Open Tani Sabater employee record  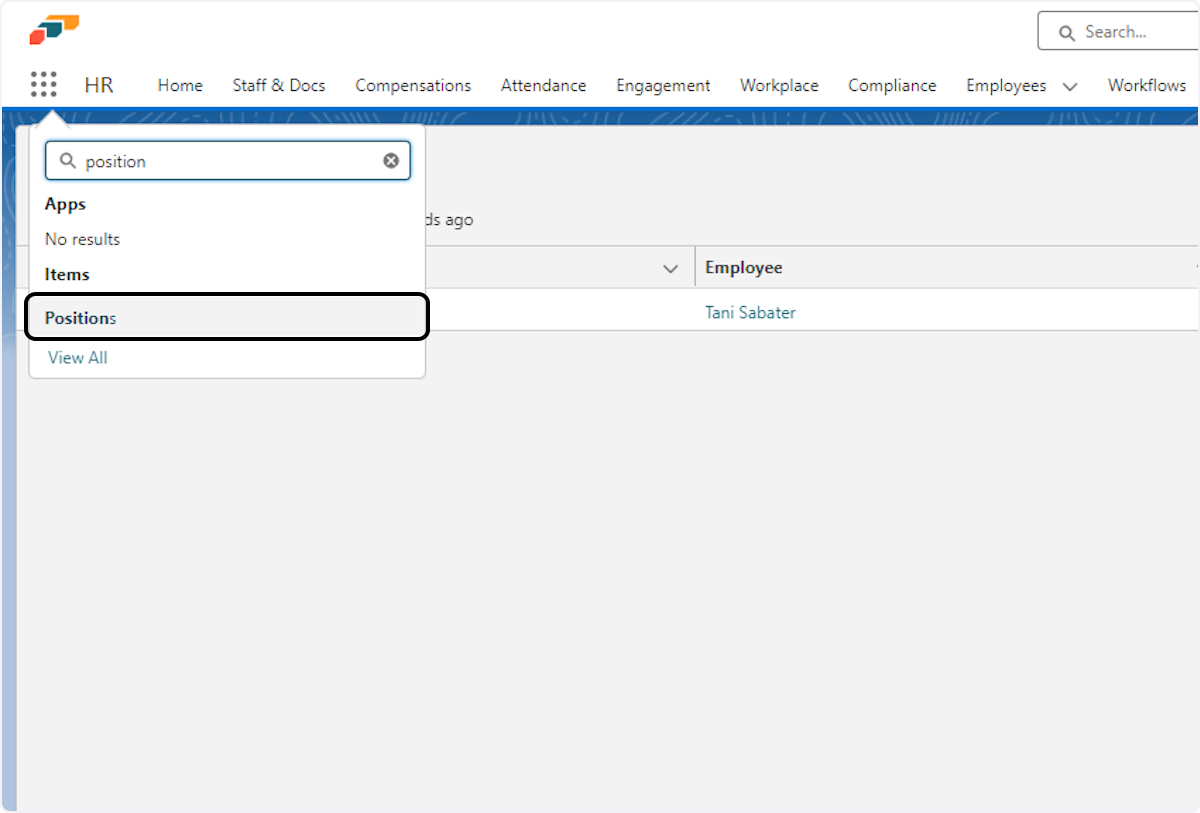point(750,312)
